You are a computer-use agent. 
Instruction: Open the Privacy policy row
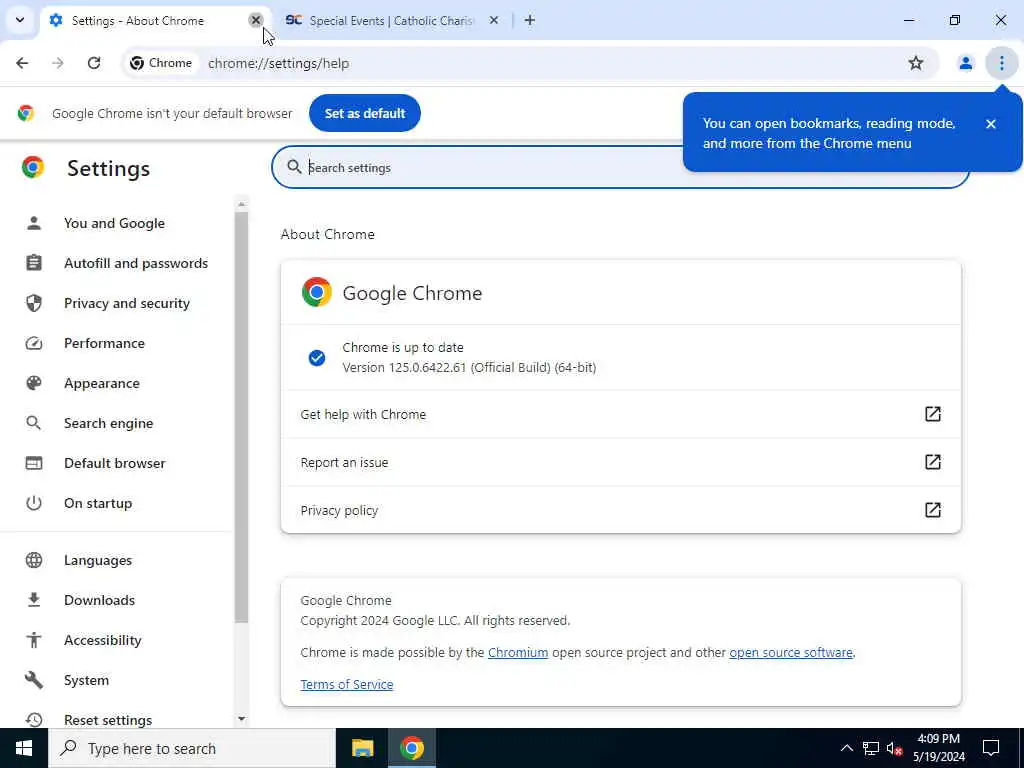point(620,510)
